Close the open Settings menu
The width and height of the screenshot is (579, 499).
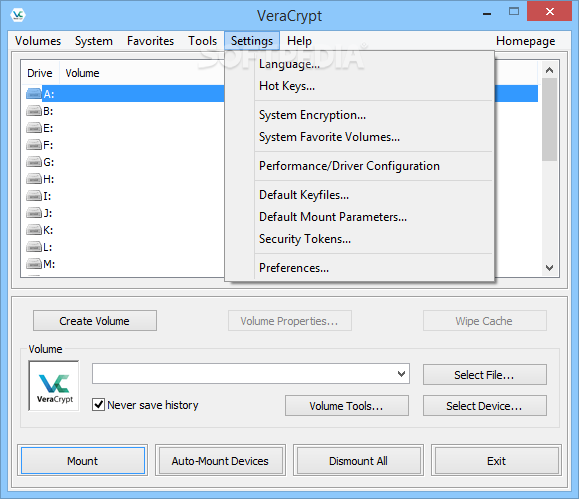pos(252,41)
